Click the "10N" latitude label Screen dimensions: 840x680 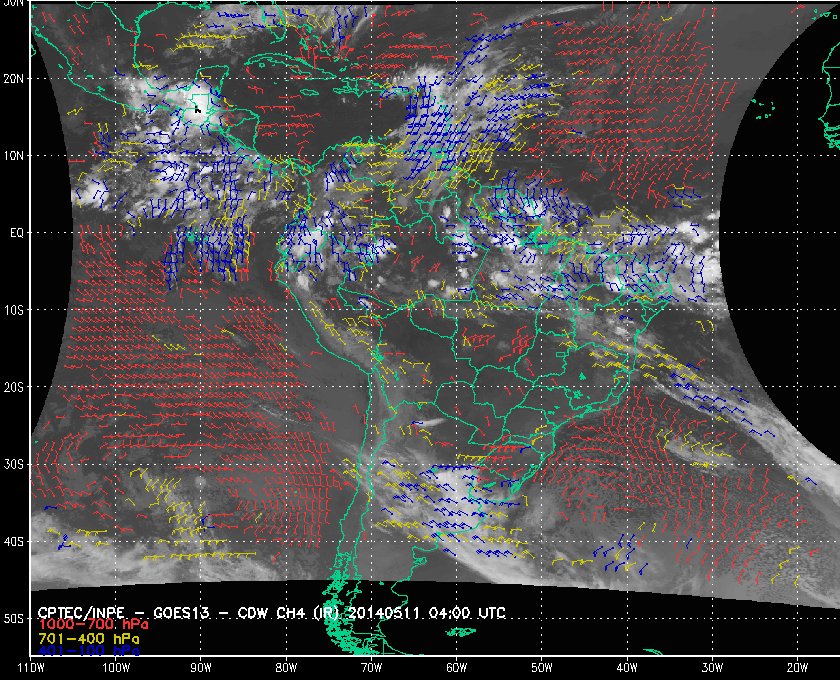[x=14, y=156]
